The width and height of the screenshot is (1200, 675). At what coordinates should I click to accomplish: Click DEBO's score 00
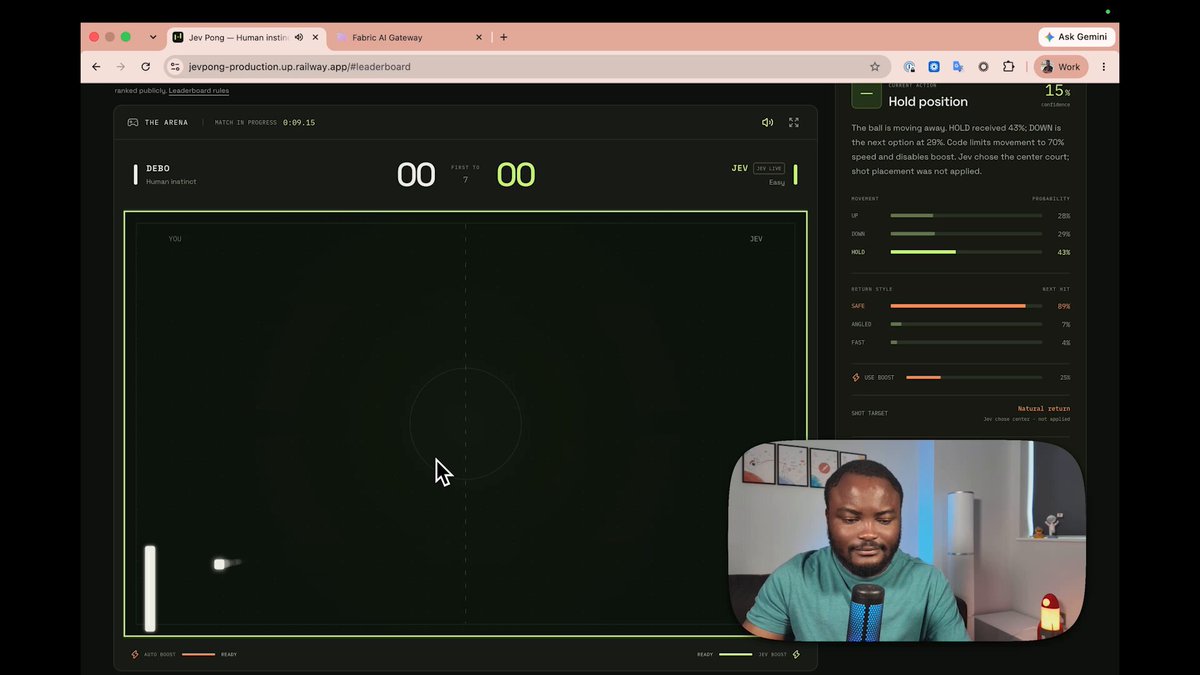coord(416,175)
